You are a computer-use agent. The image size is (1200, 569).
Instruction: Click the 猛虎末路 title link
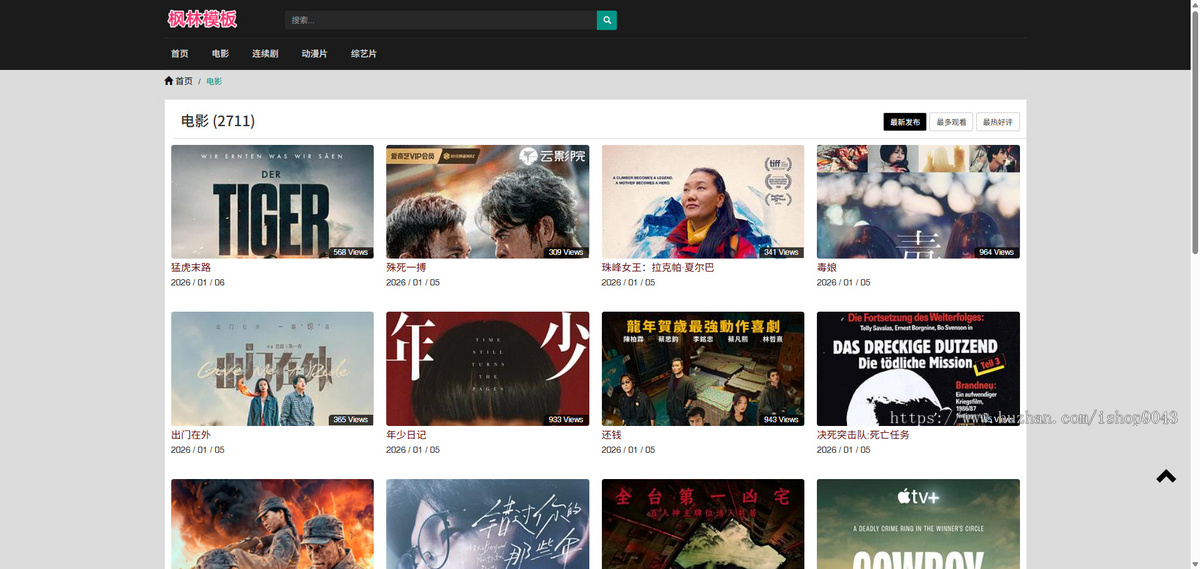point(191,268)
